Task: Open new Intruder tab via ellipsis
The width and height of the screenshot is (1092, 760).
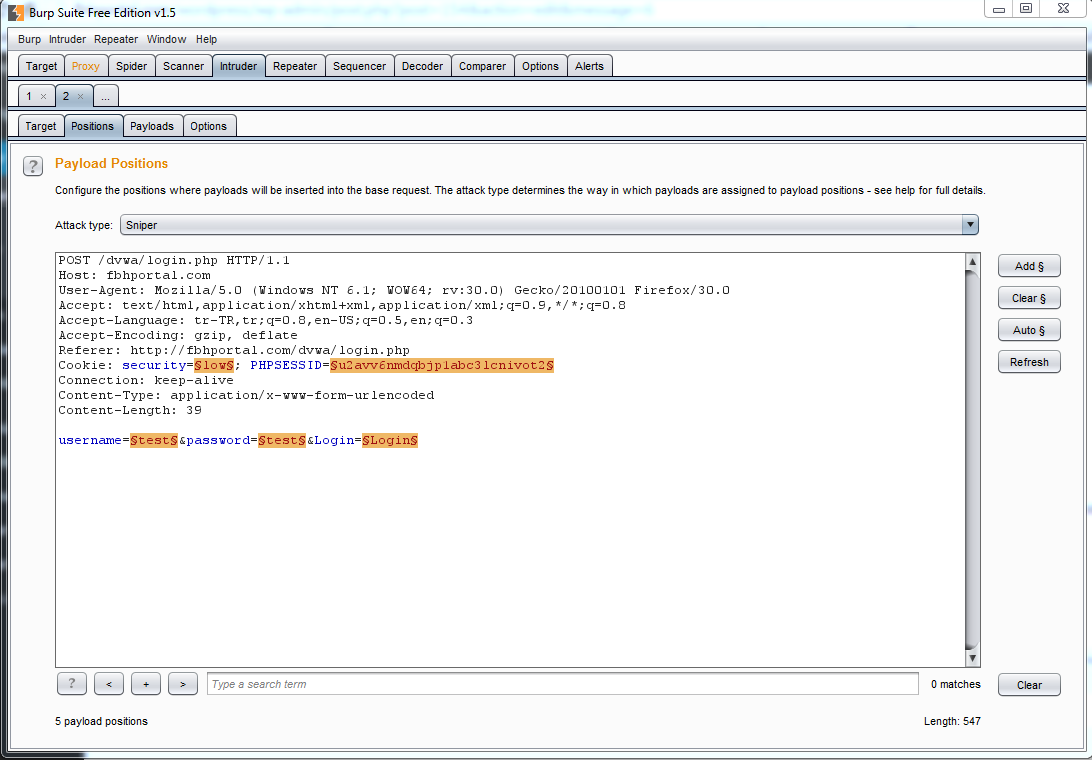Action: tap(105, 96)
